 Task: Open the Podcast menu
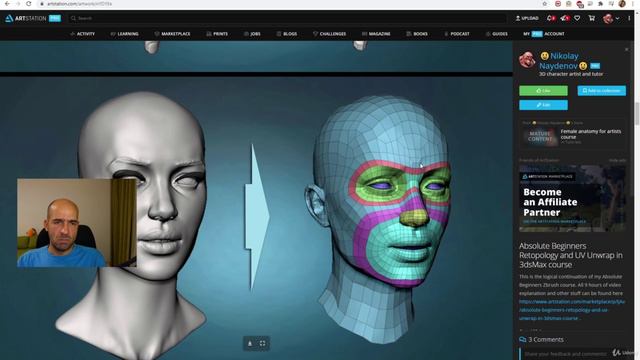(x=457, y=34)
